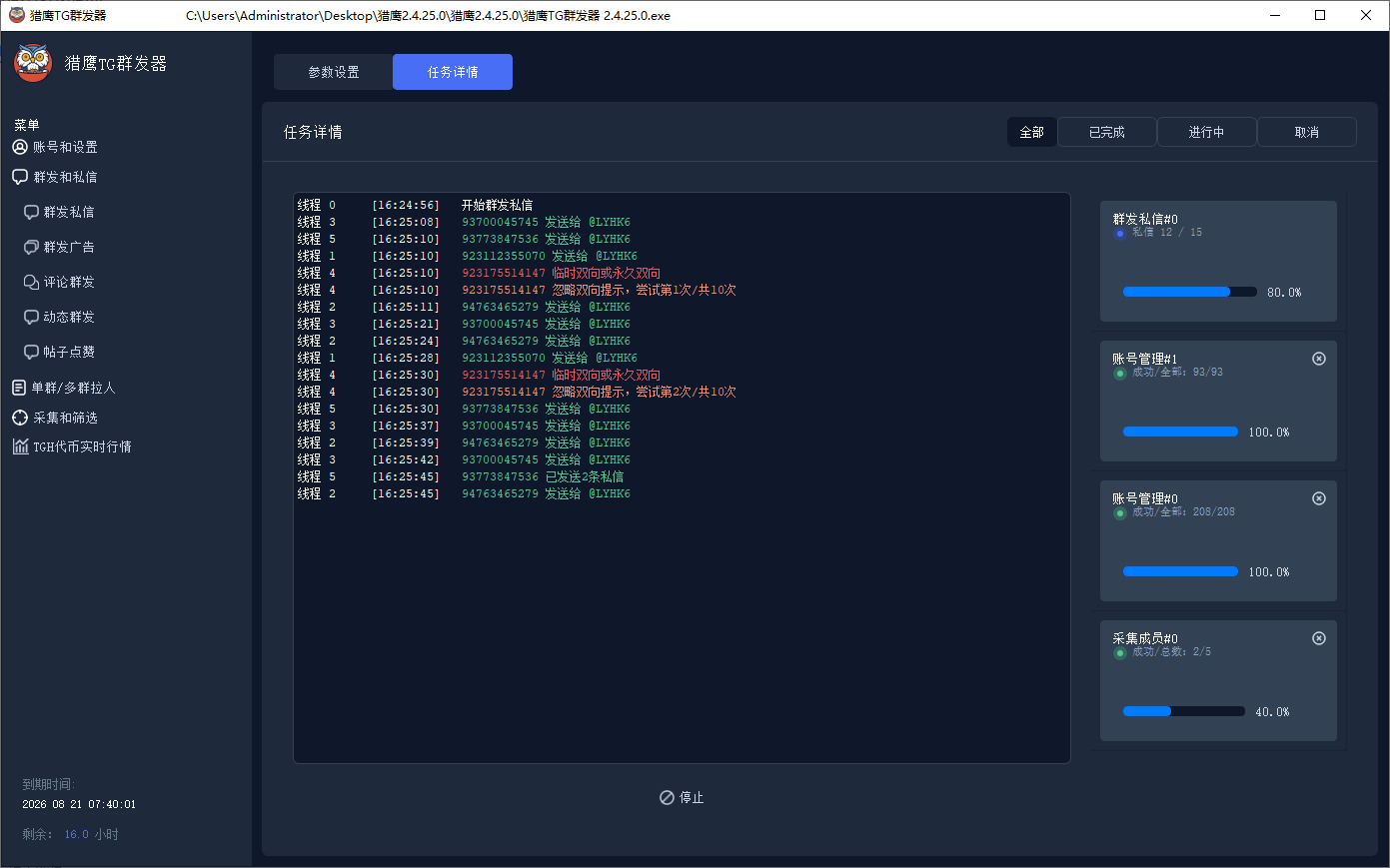Click the 采集和筛选 target icon

20,418
